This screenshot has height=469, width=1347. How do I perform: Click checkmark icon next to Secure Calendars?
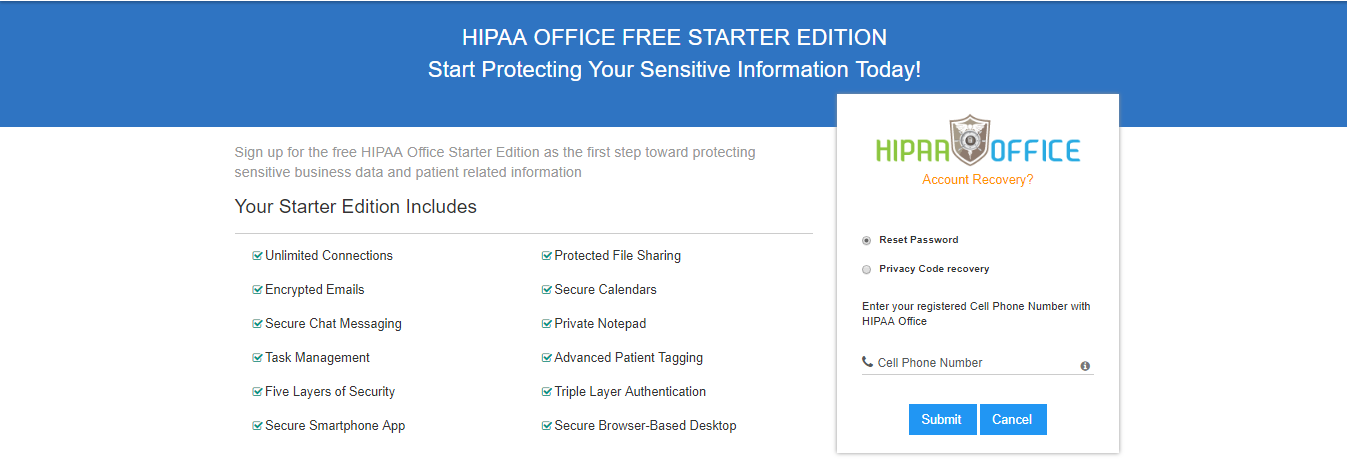tap(547, 290)
